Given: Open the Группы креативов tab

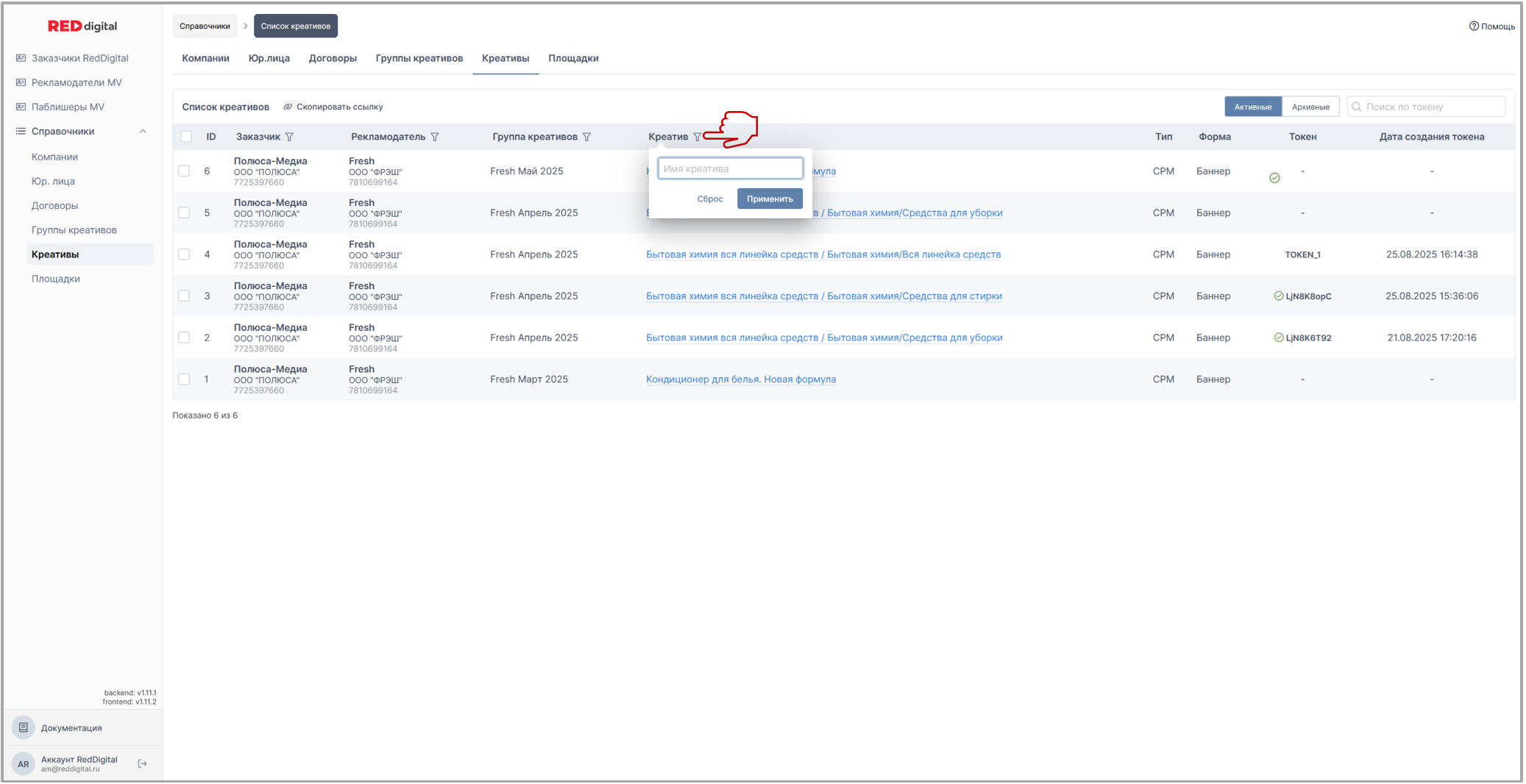Looking at the screenshot, I should point(419,58).
